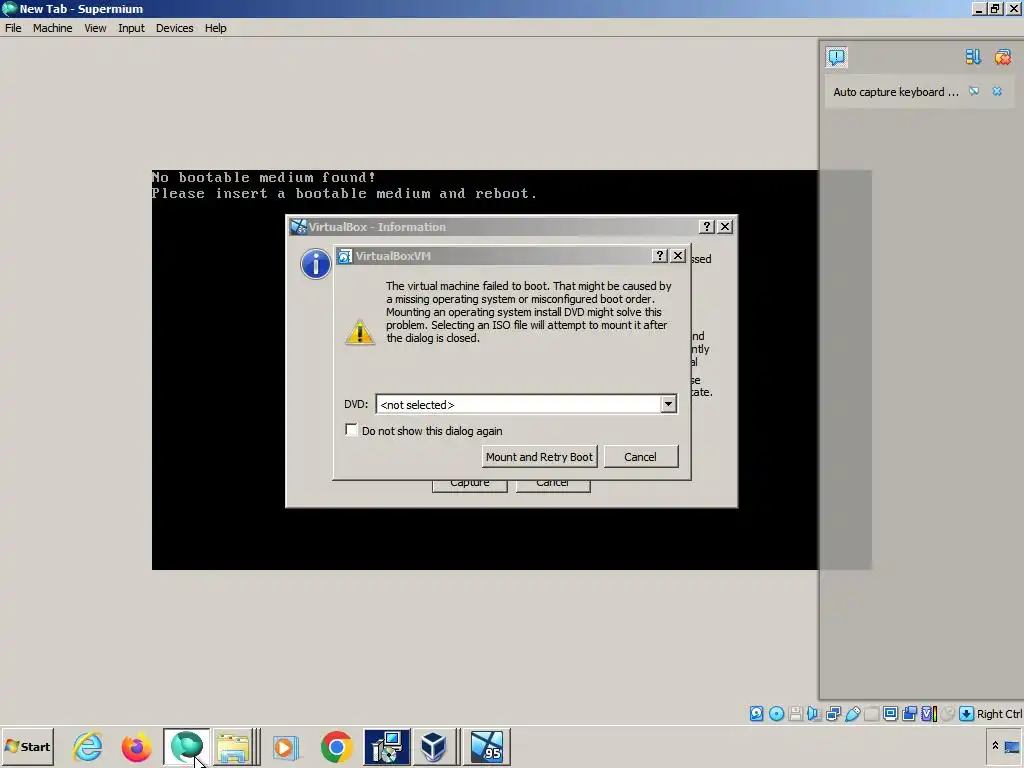Click the blue information icon in dialog
Screen dimensions: 1024x768
[315, 264]
